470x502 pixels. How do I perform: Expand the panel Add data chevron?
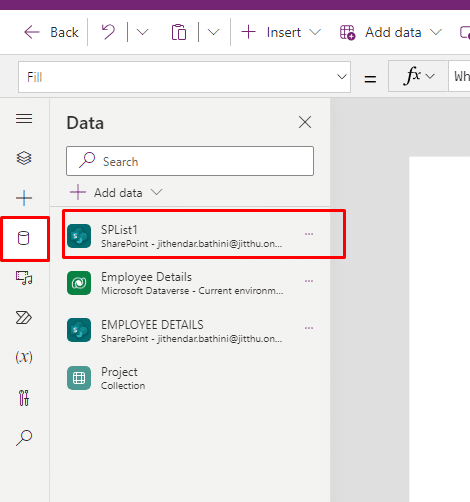coord(156,192)
